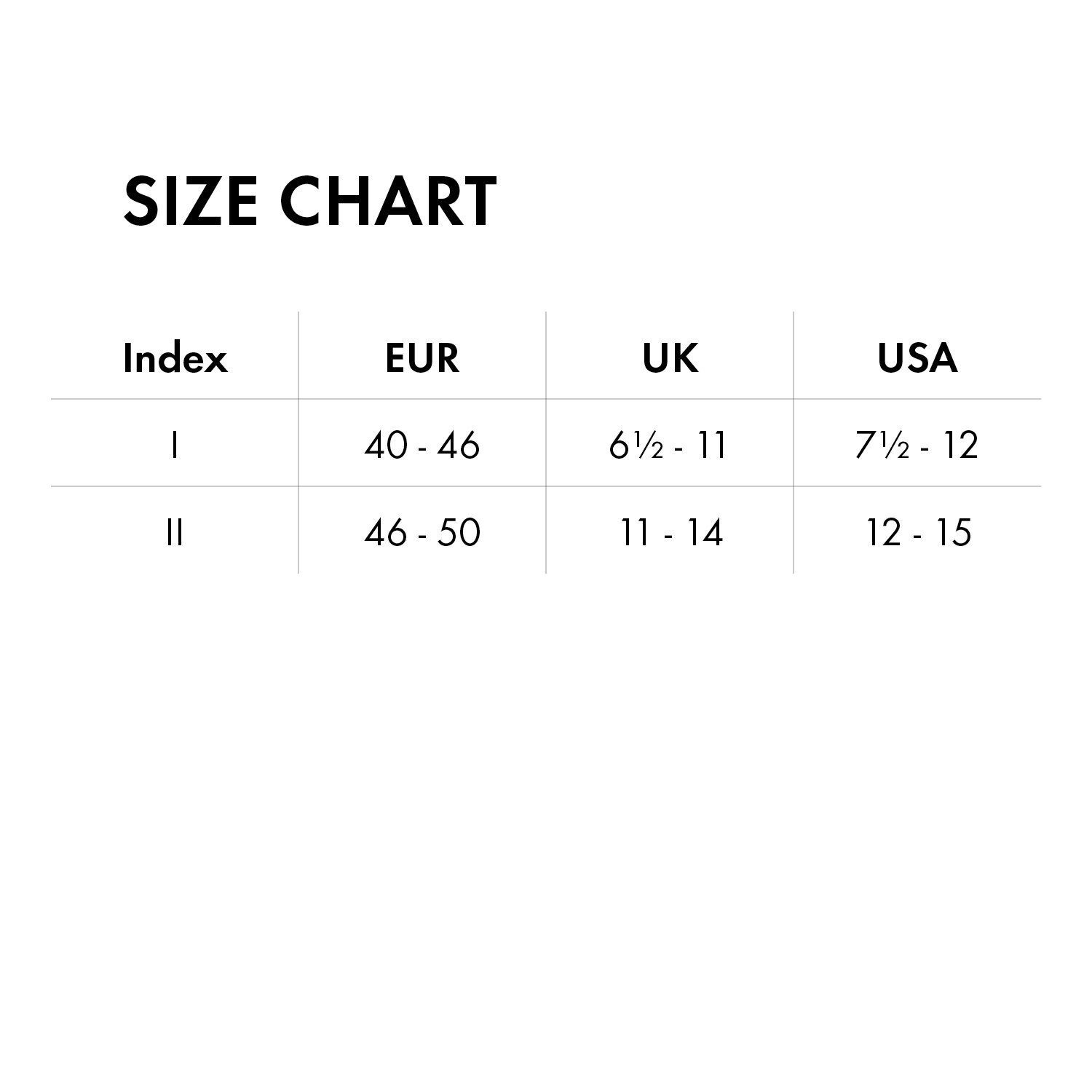Image resolution: width=1092 pixels, height=1092 pixels.
Task: Select the UK 6½ - 11 cell
Action: (668, 445)
